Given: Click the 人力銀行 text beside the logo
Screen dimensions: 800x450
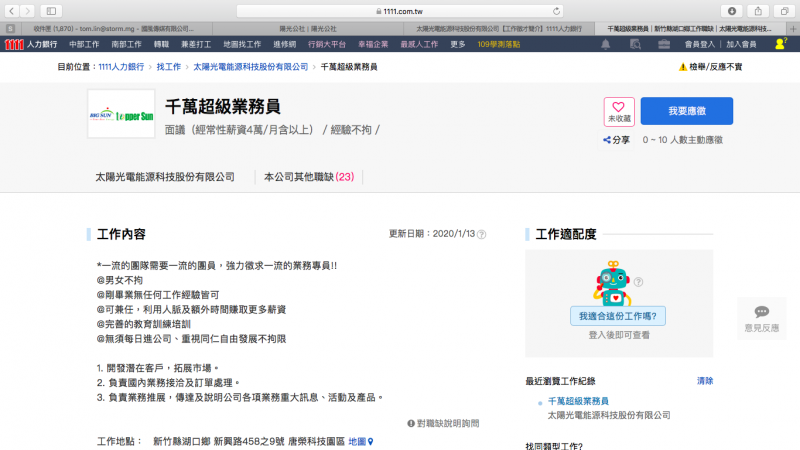Looking at the screenshot, I should tap(42, 44).
